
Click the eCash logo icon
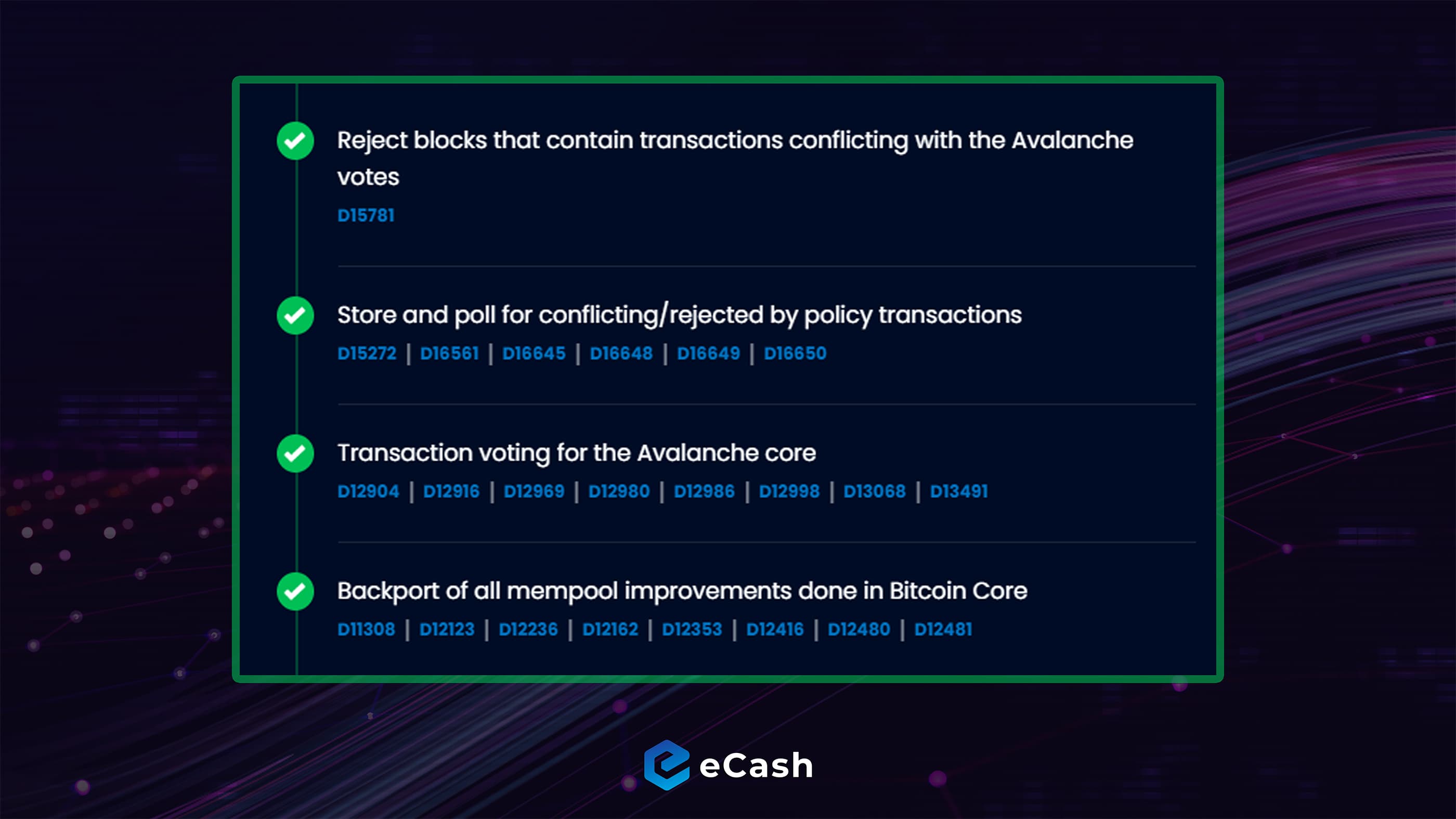click(x=667, y=765)
